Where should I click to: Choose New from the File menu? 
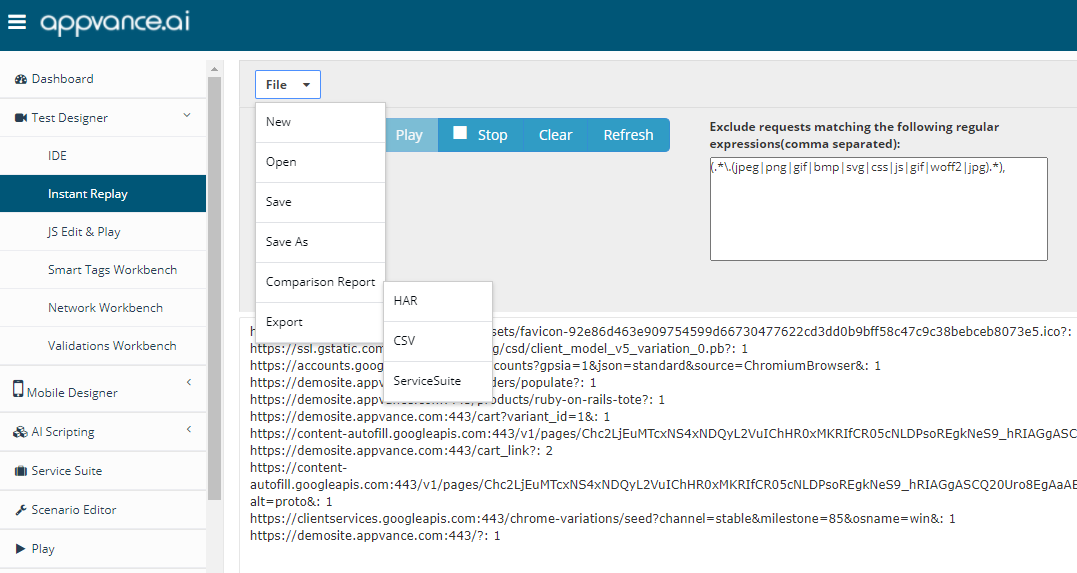click(320, 122)
